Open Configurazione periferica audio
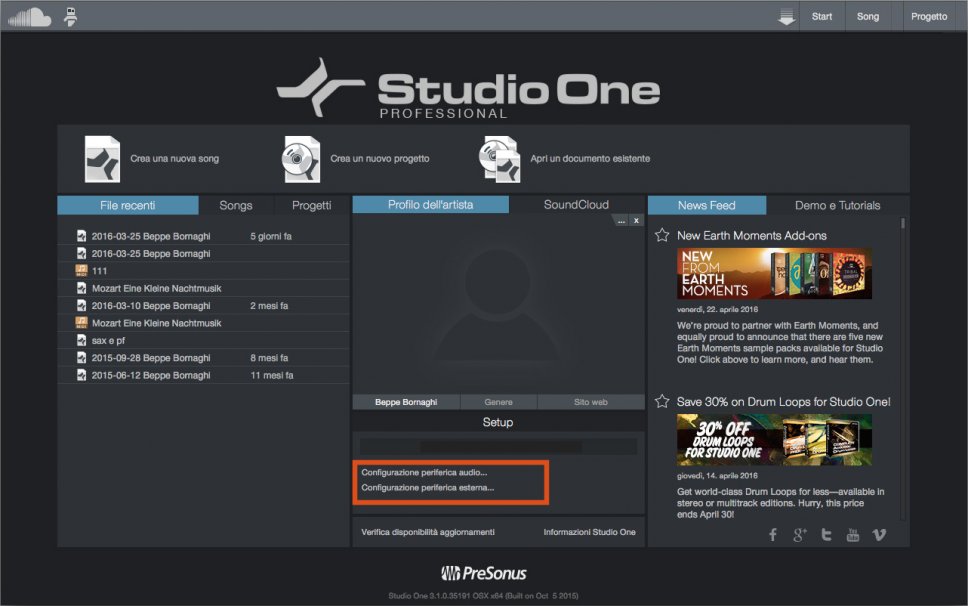The width and height of the screenshot is (968, 606). tap(424, 472)
